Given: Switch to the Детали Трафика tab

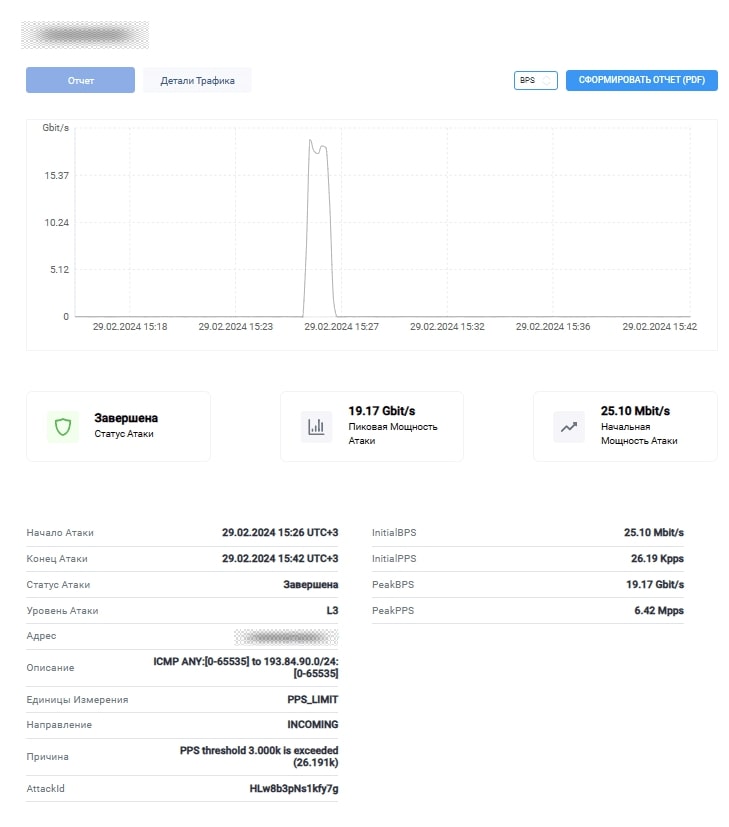Looking at the screenshot, I should [x=197, y=80].
